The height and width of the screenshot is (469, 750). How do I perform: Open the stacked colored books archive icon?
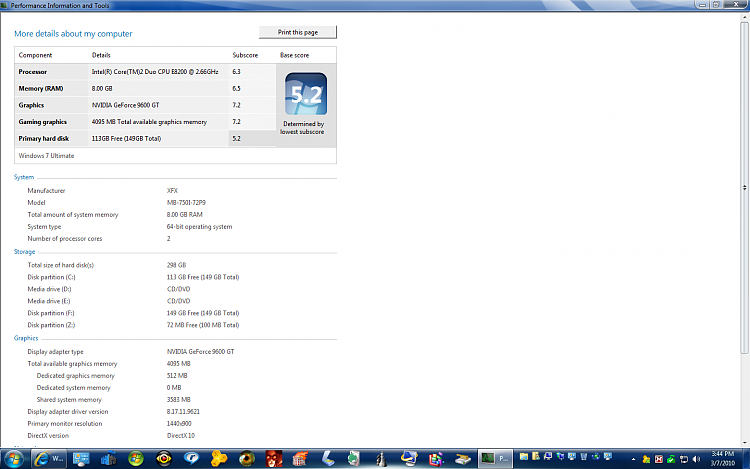(x=436, y=459)
